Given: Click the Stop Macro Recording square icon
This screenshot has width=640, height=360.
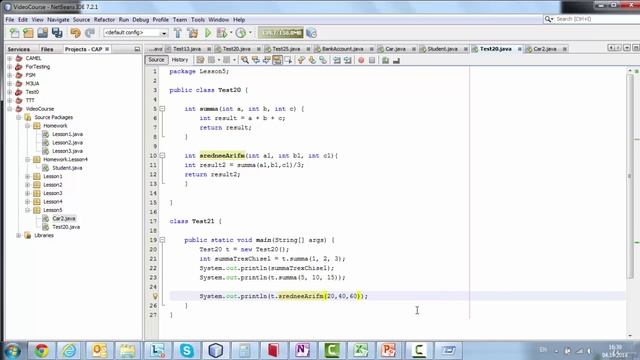Looking at the screenshot, I should pyautogui.click(x=372, y=60).
